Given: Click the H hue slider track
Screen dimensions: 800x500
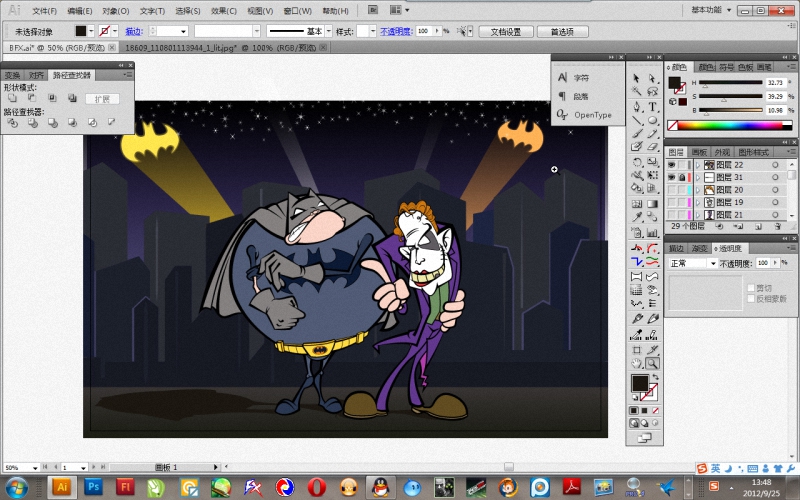Looking at the screenshot, I should tap(731, 82).
